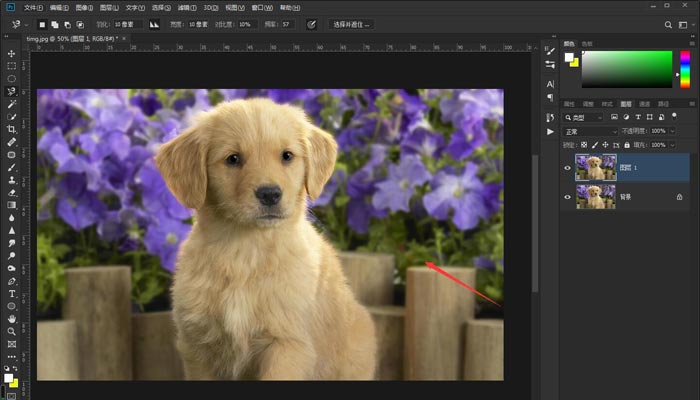Hide the 背景 layer with eye icon

(568, 197)
